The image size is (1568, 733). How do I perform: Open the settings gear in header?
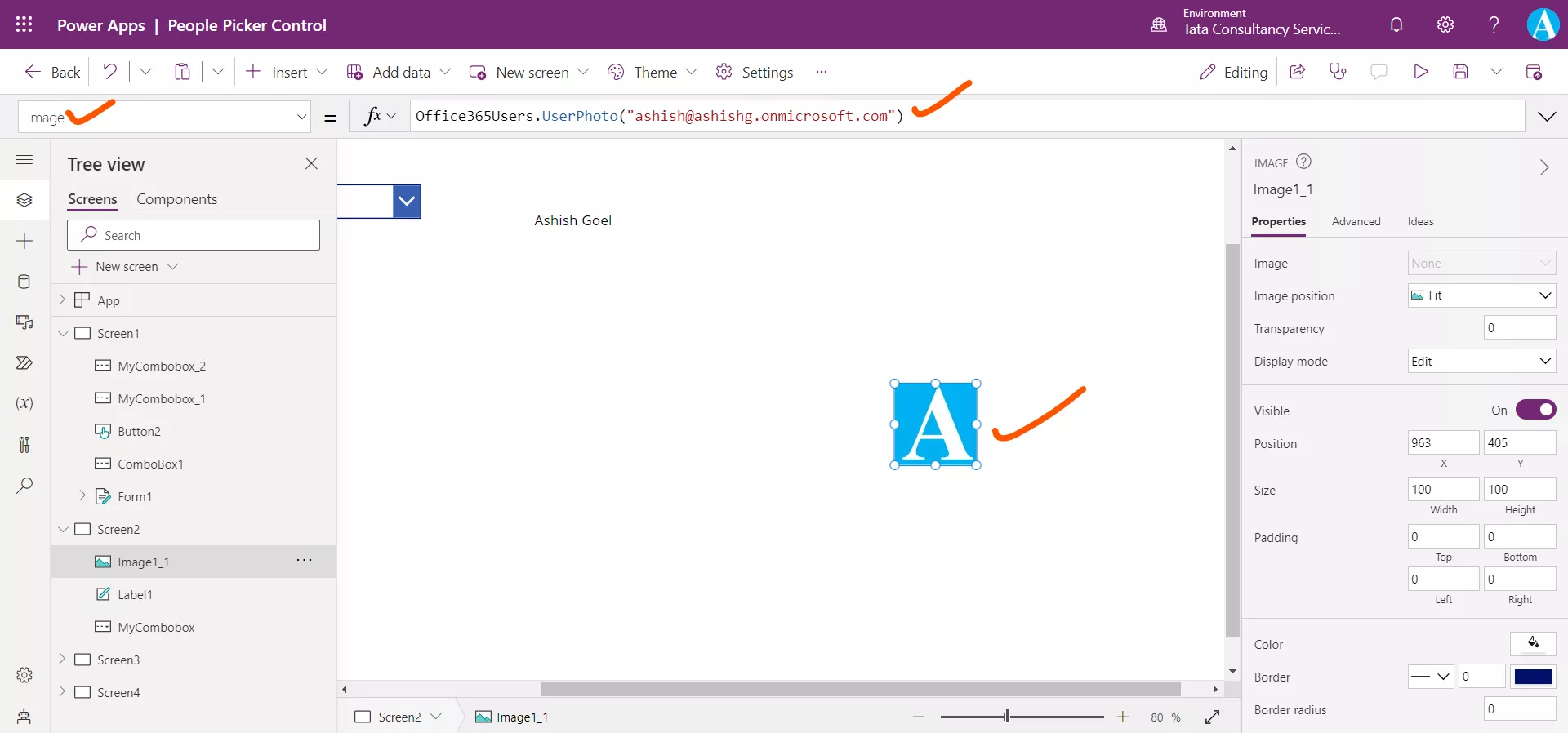click(1445, 24)
